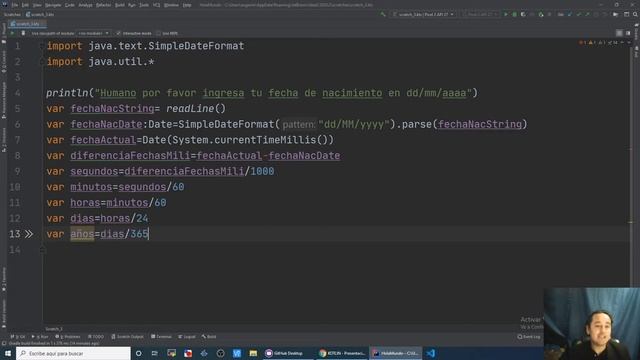Open Project Structure folder icon in toolbar
Image resolution: width=640 pixels, height=360 pixels.
[616, 14]
